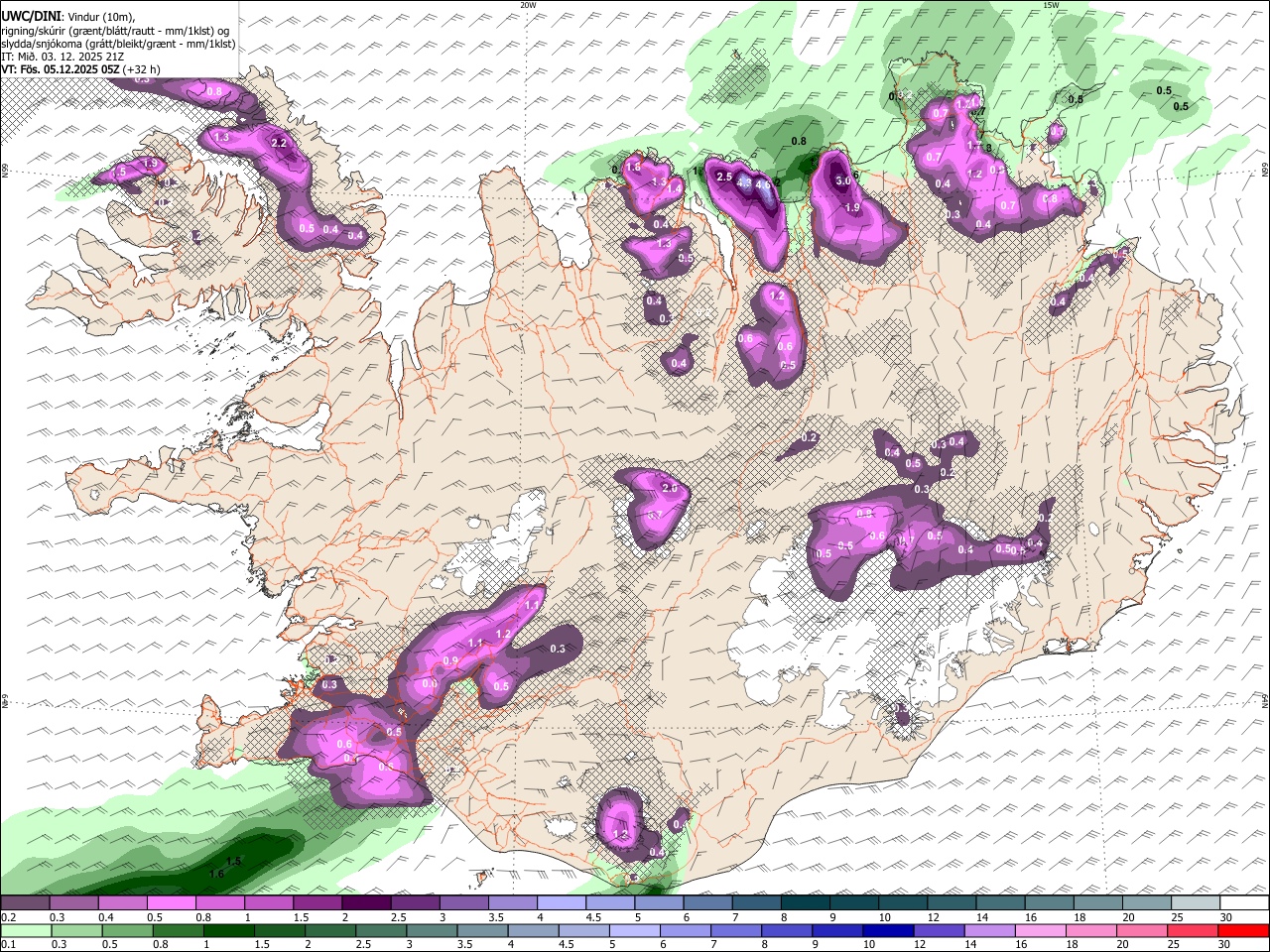The image size is (1270, 952).
Task: Pick snow legend swatch between 4 and 4.5
Action: click(562, 902)
